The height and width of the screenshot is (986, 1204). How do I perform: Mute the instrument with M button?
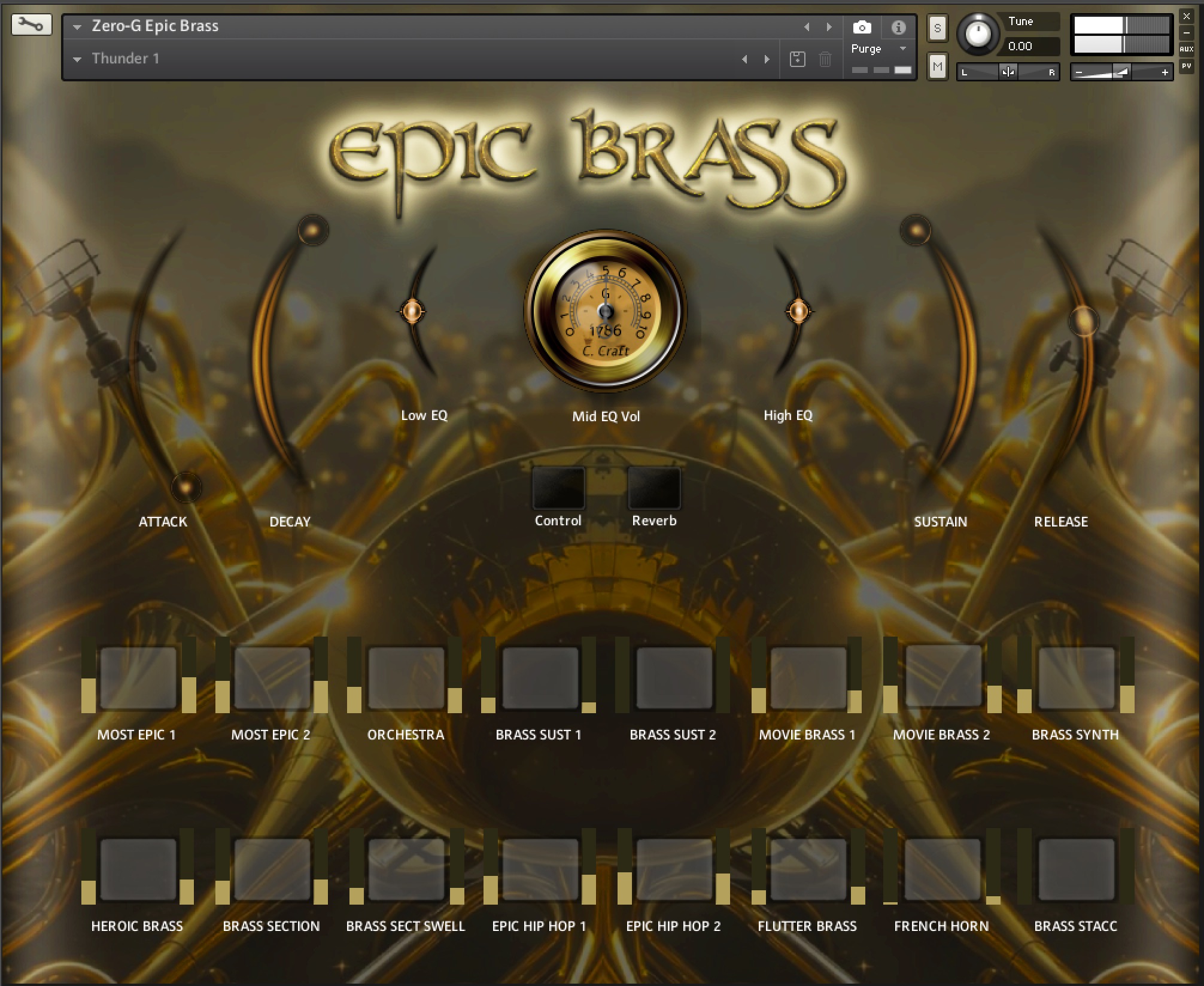point(937,66)
